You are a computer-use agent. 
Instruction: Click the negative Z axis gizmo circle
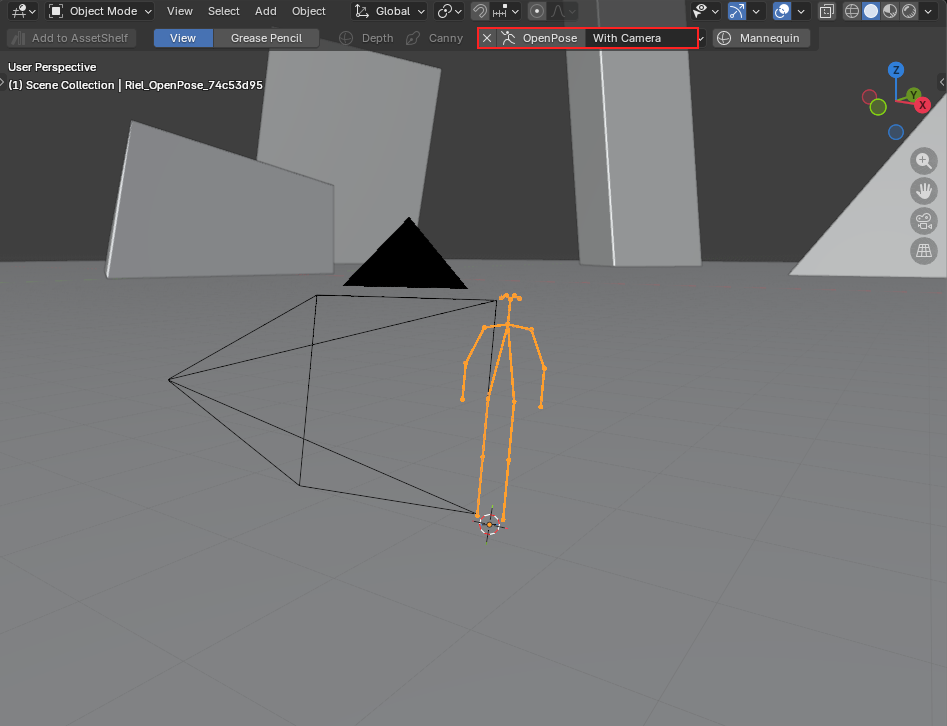pyautogui.click(x=896, y=132)
